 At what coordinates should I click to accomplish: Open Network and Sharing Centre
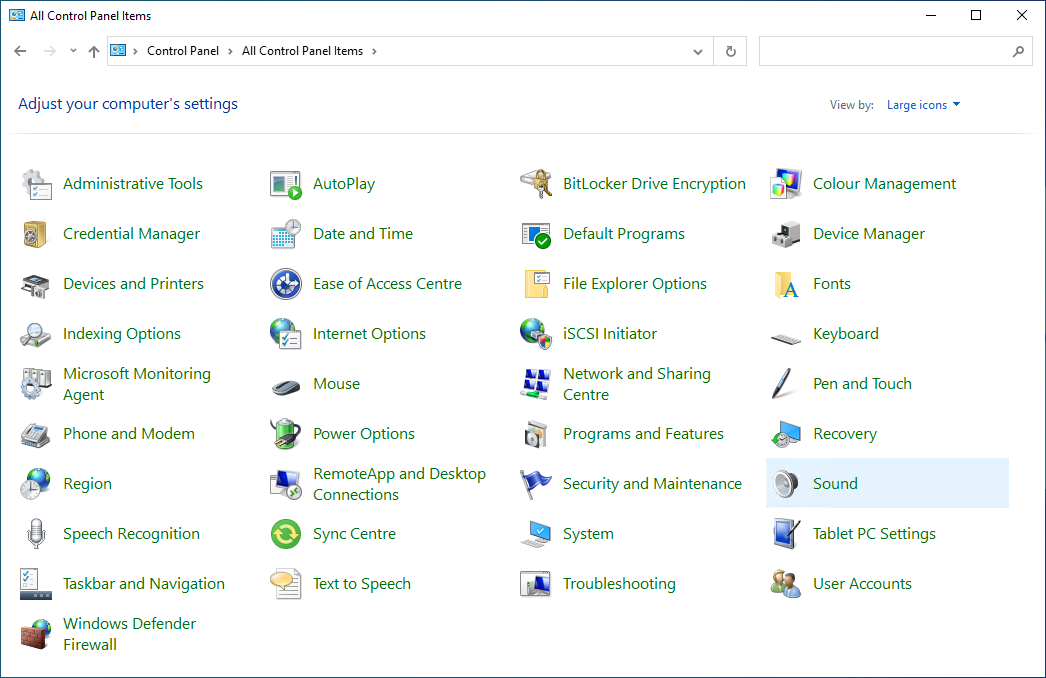639,383
